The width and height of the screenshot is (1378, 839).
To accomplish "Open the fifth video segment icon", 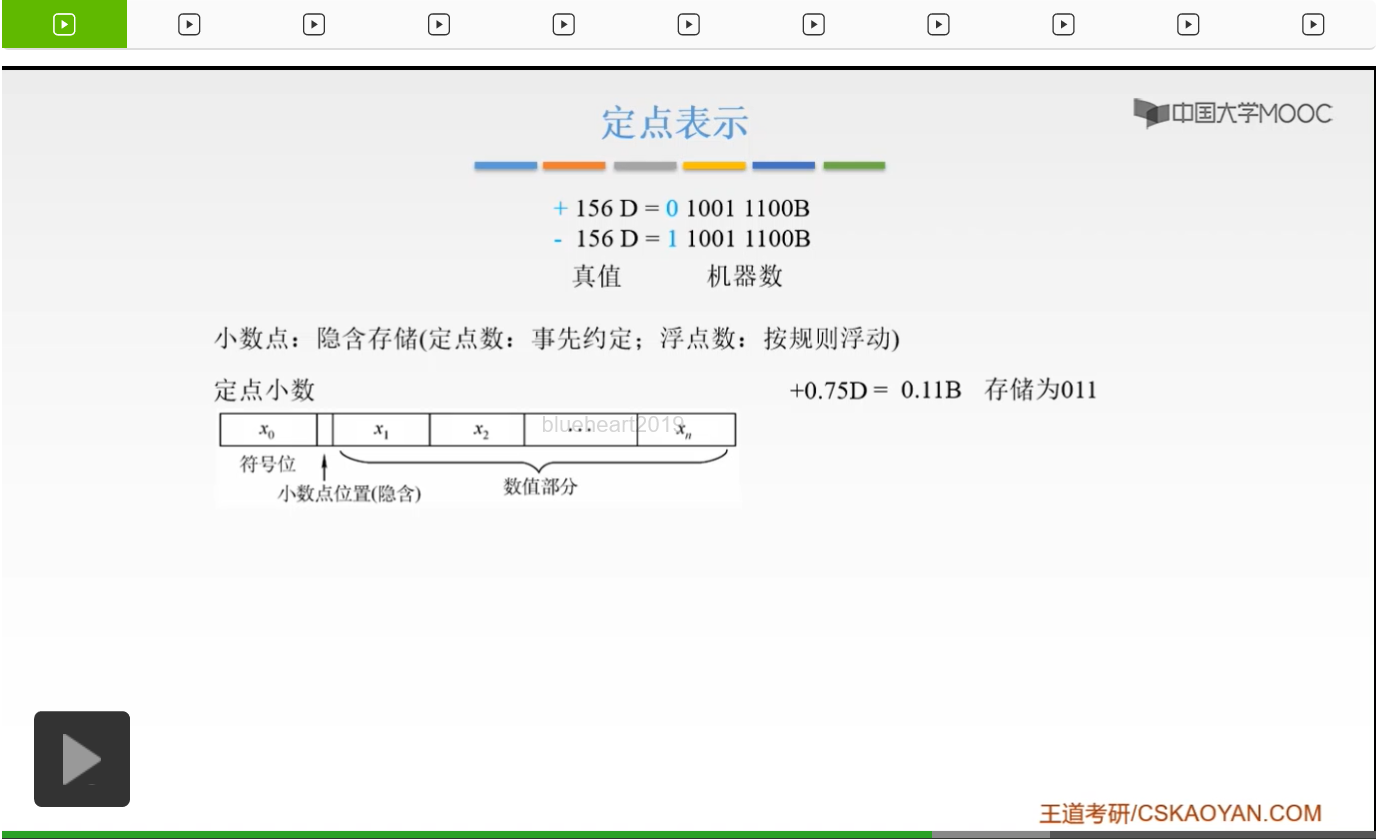I will click(x=564, y=24).
